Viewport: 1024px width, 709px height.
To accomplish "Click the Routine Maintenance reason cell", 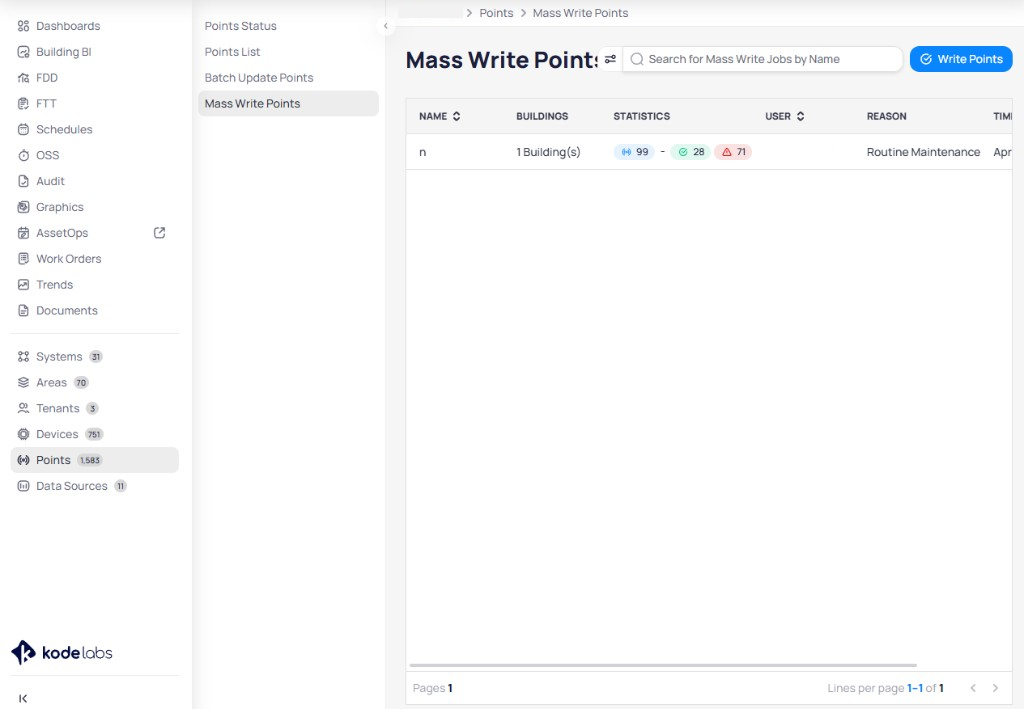I will click(923, 152).
